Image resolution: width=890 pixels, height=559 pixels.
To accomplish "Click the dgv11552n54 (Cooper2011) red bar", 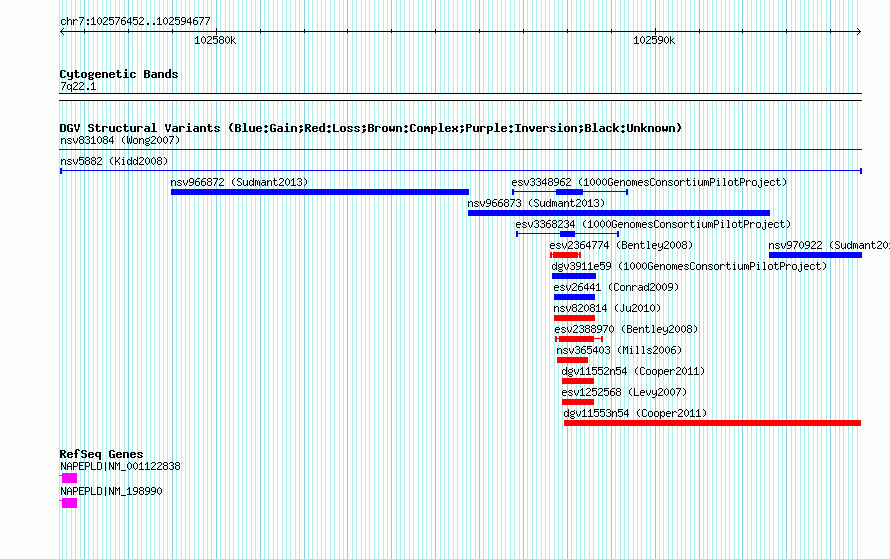I will [578, 381].
